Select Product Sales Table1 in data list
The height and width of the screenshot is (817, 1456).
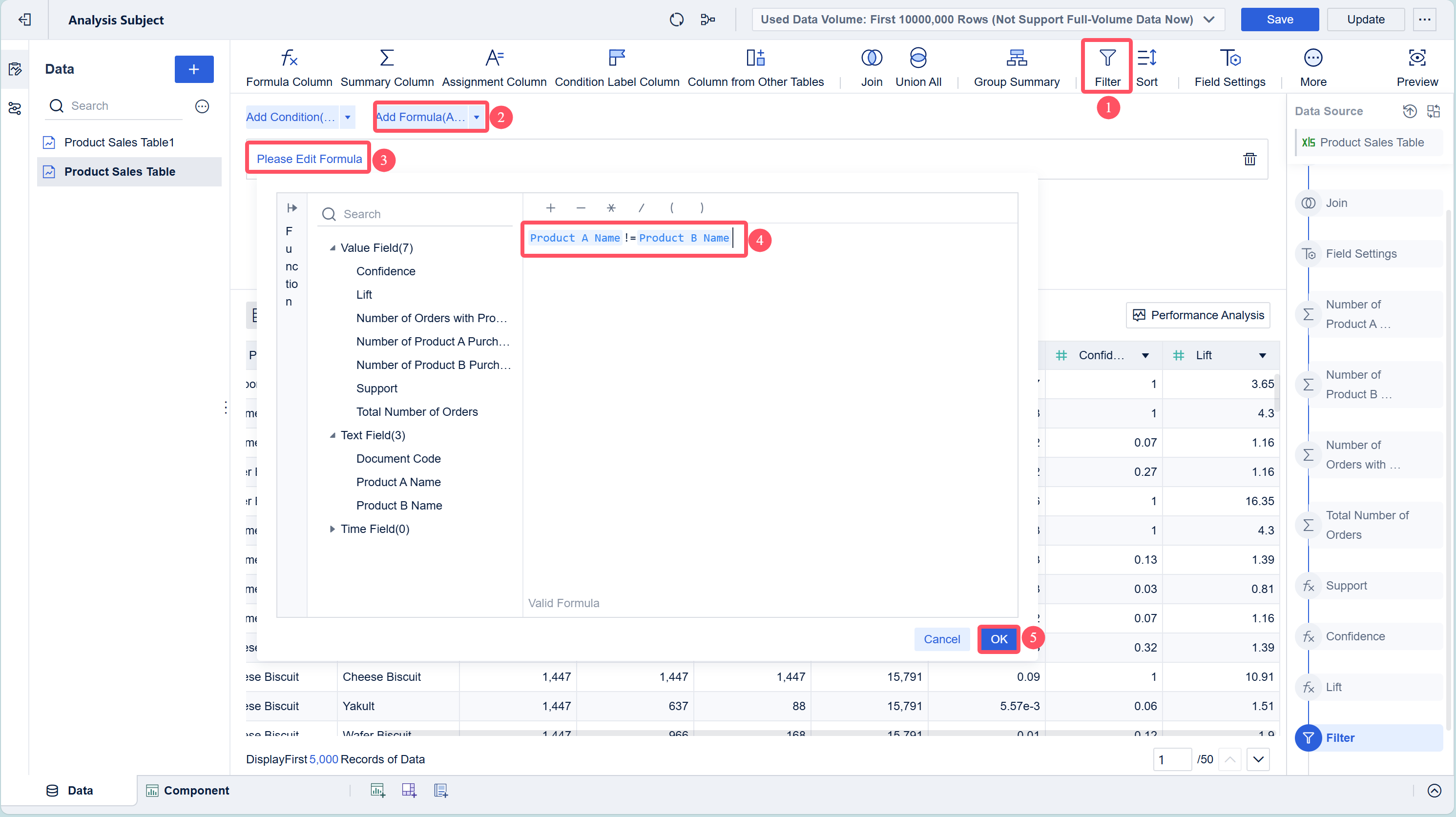(x=119, y=143)
